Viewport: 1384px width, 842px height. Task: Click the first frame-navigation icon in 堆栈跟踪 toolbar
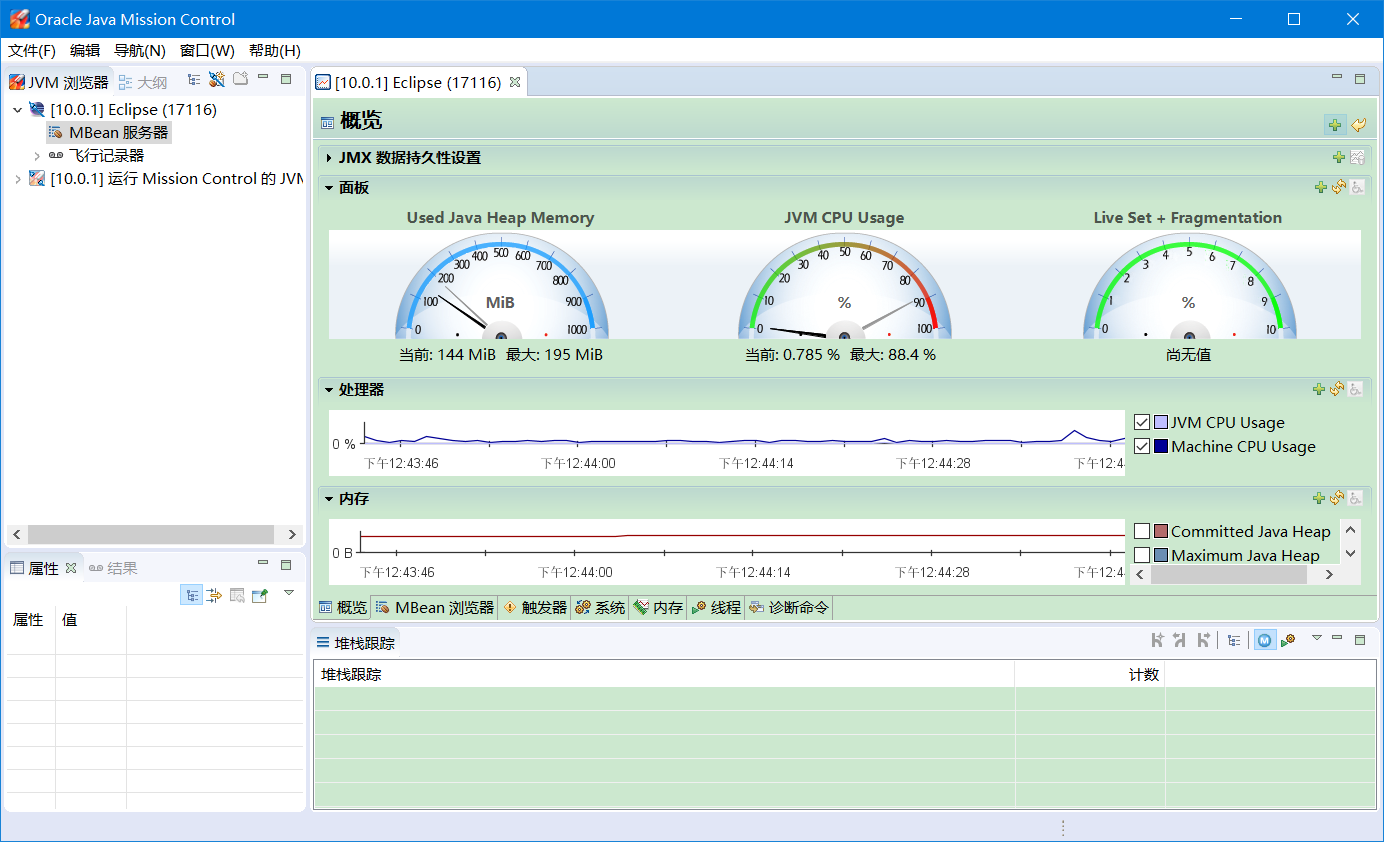(1158, 640)
